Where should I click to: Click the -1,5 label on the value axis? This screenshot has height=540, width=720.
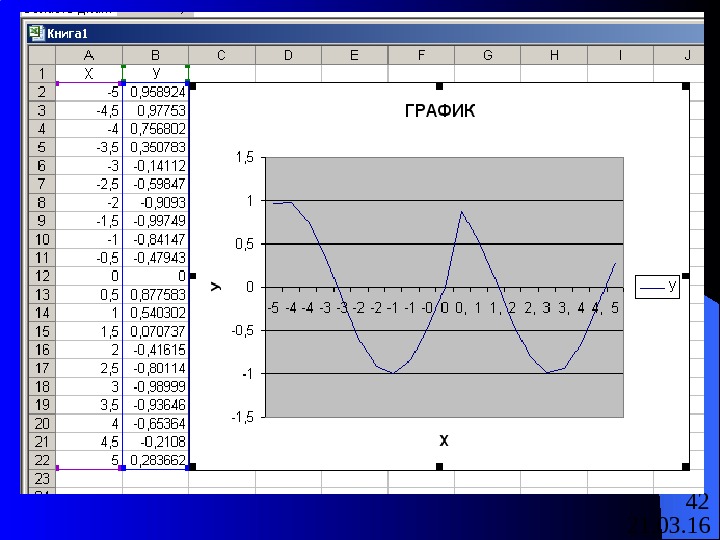pos(242,417)
